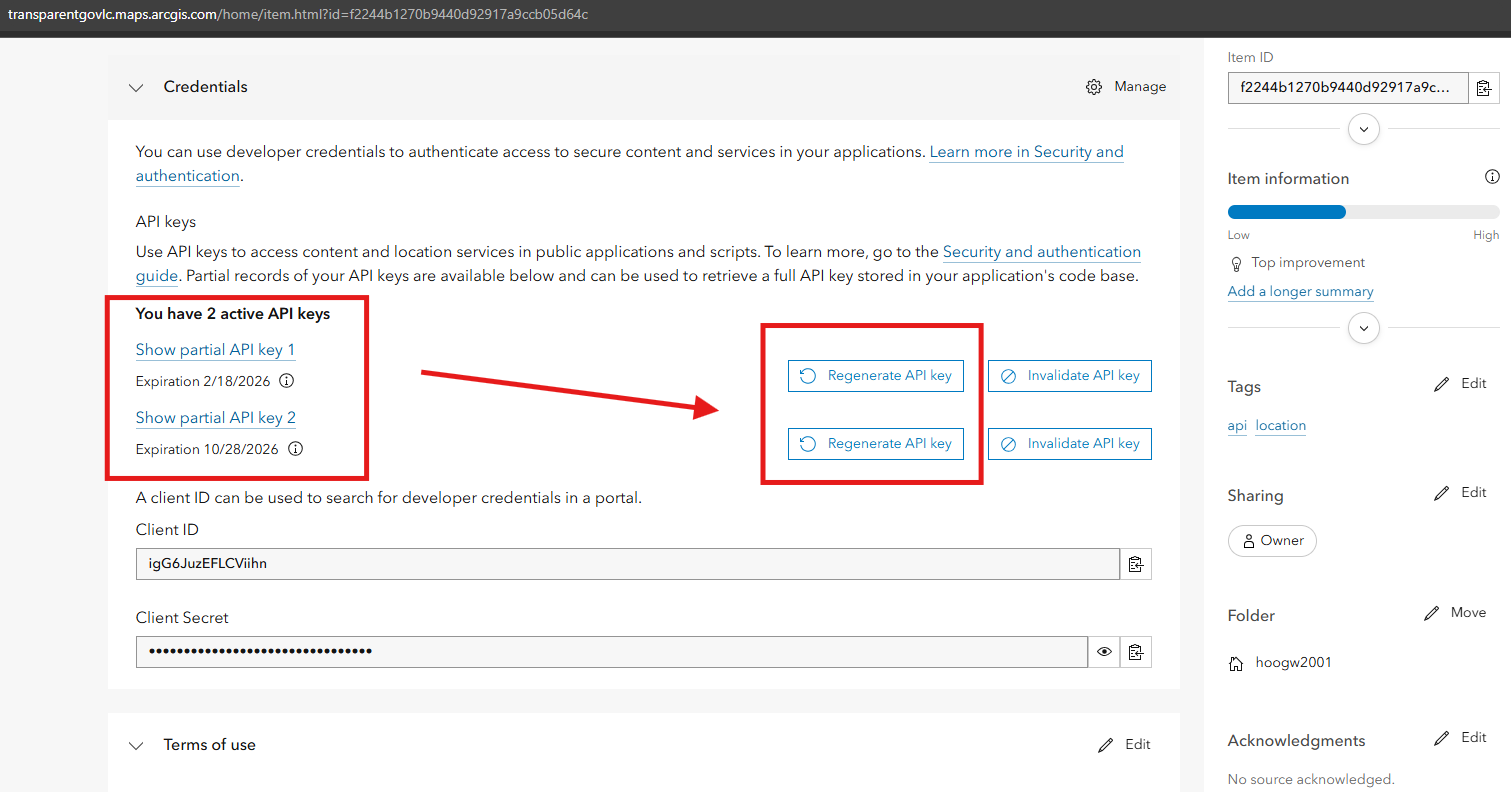Screen dimensions: 1511x792
Task: Expand the chevron below the Item ID field
Action: (x=1364, y=129)
